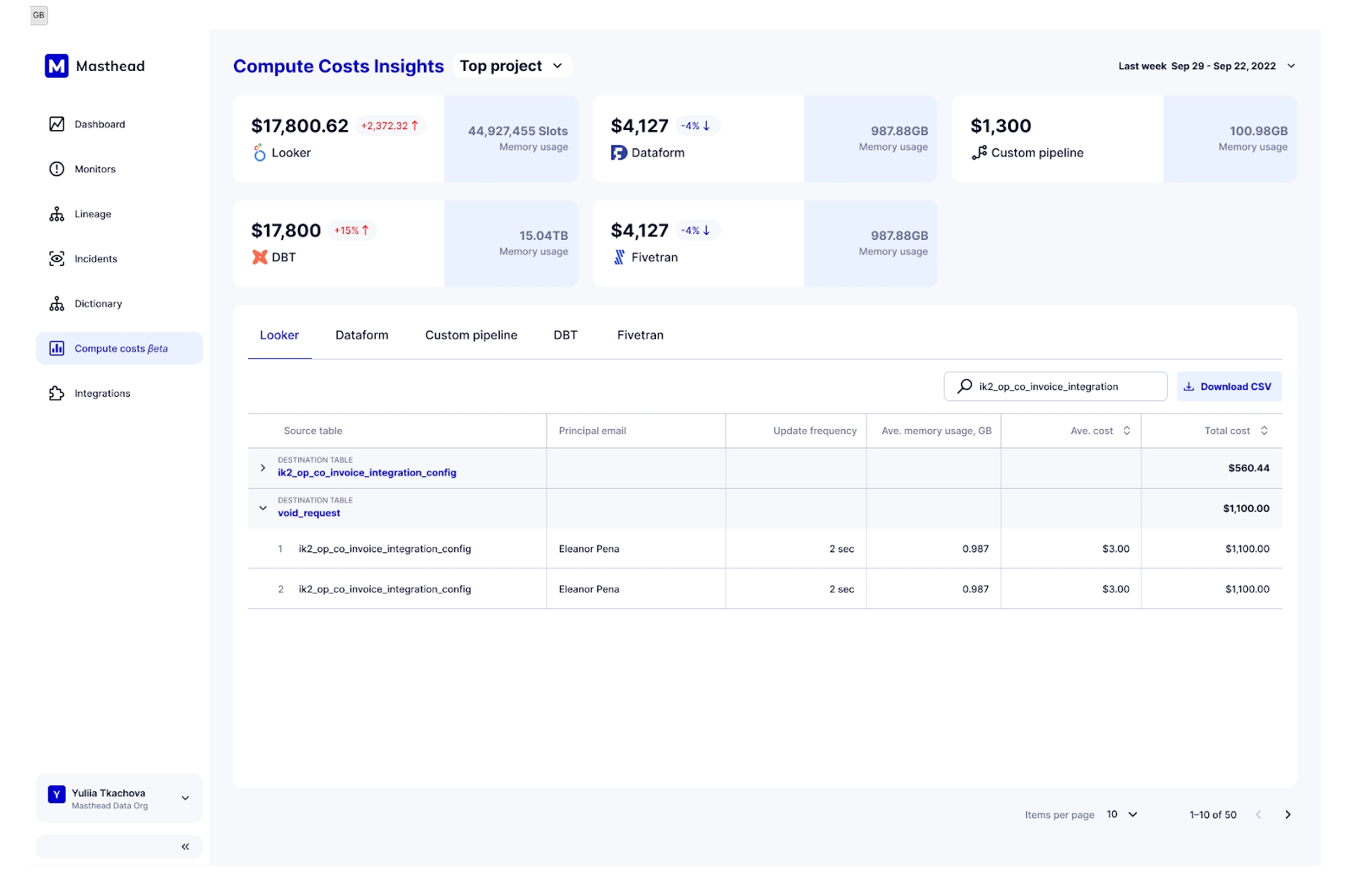Click the search magnifier icon

pos(964,387)
